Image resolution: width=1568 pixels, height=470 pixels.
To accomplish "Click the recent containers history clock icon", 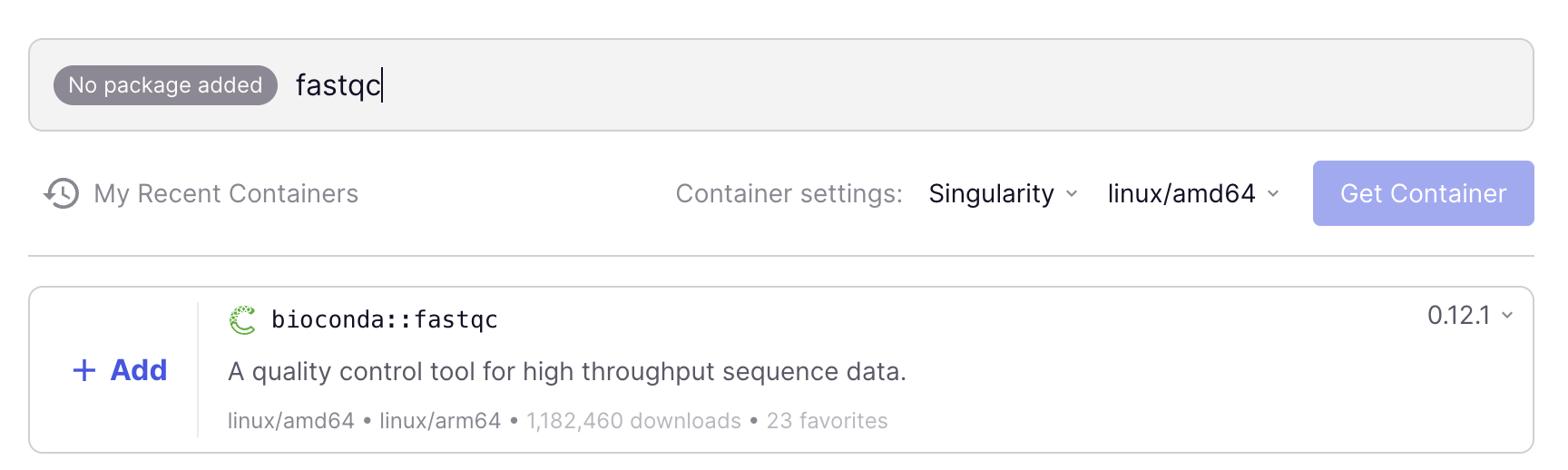I will (62, 193).
